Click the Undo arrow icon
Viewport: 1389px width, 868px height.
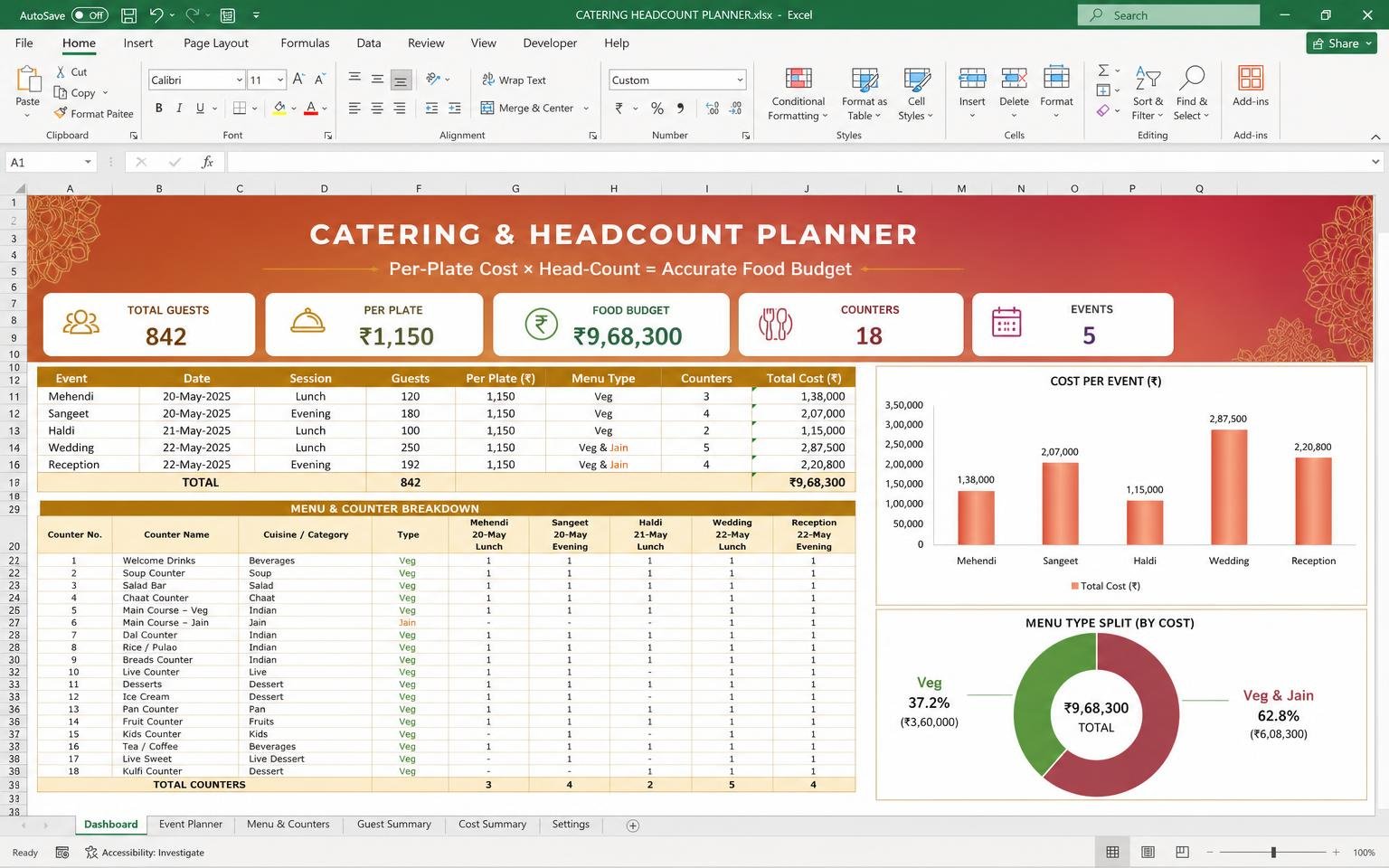point(156,15)
